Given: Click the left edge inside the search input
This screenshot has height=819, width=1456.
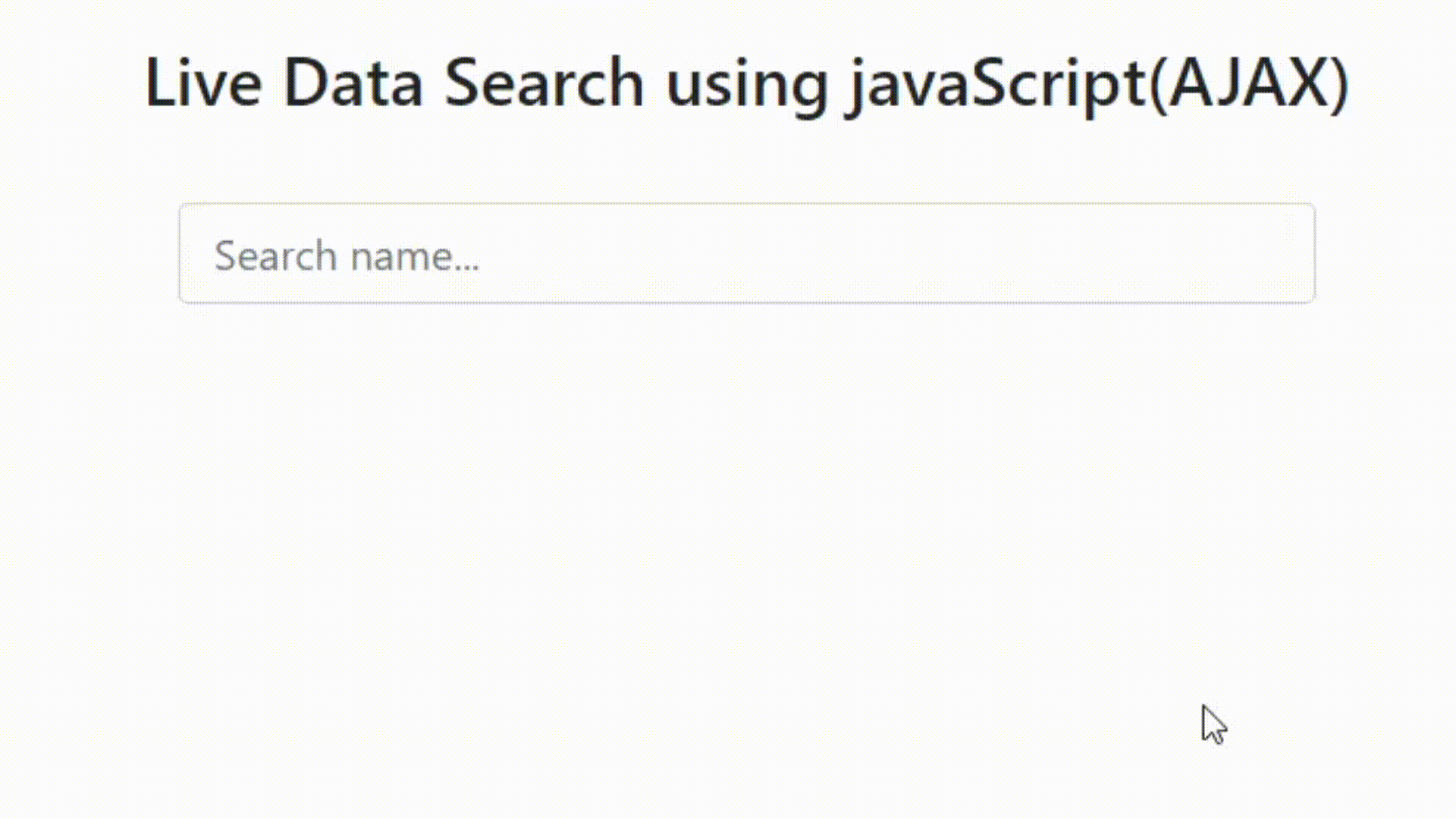Looking at the screenshot, I should (196, 253).
